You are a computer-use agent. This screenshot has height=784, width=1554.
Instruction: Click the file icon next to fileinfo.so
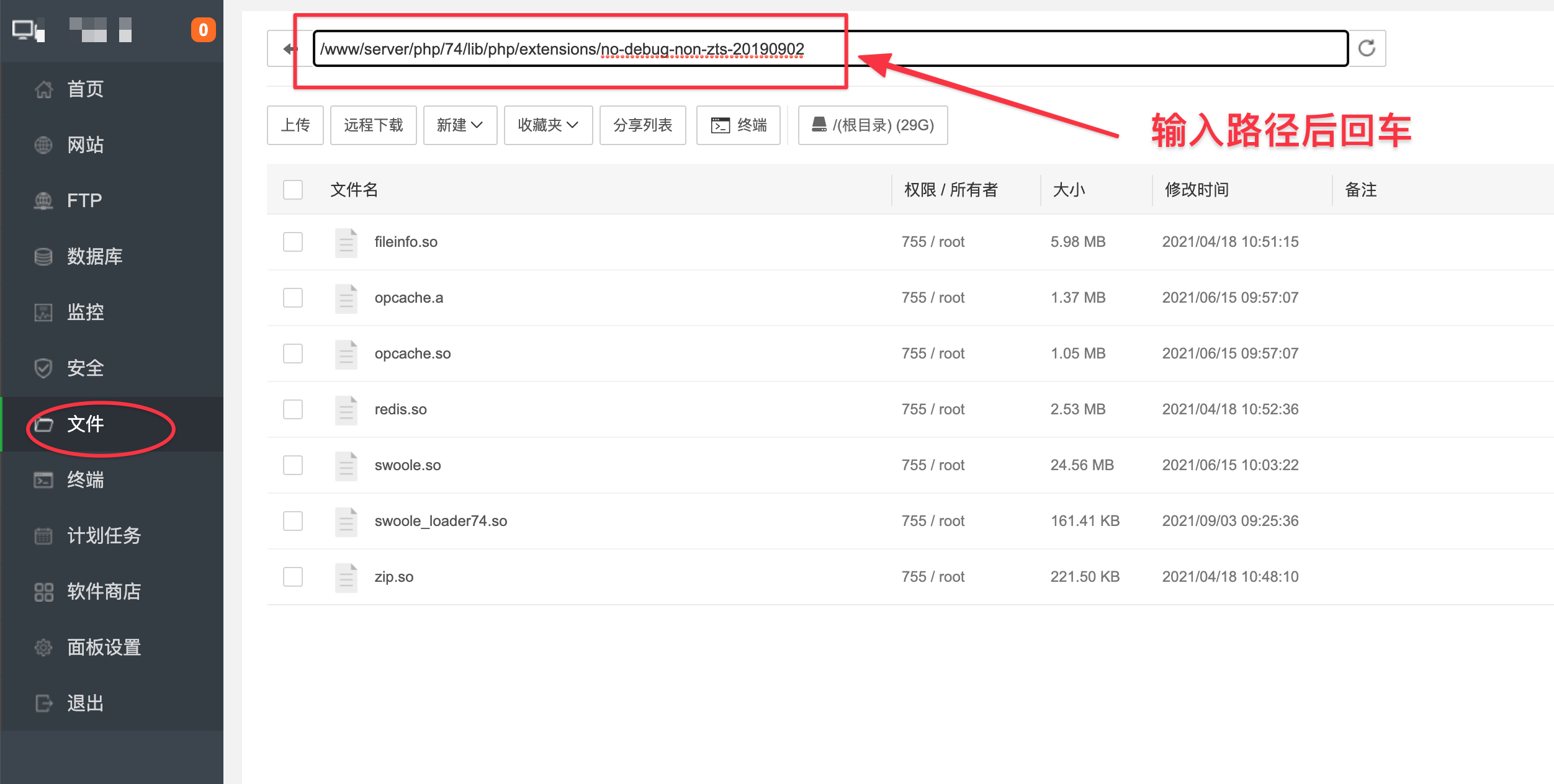(346, 243)
